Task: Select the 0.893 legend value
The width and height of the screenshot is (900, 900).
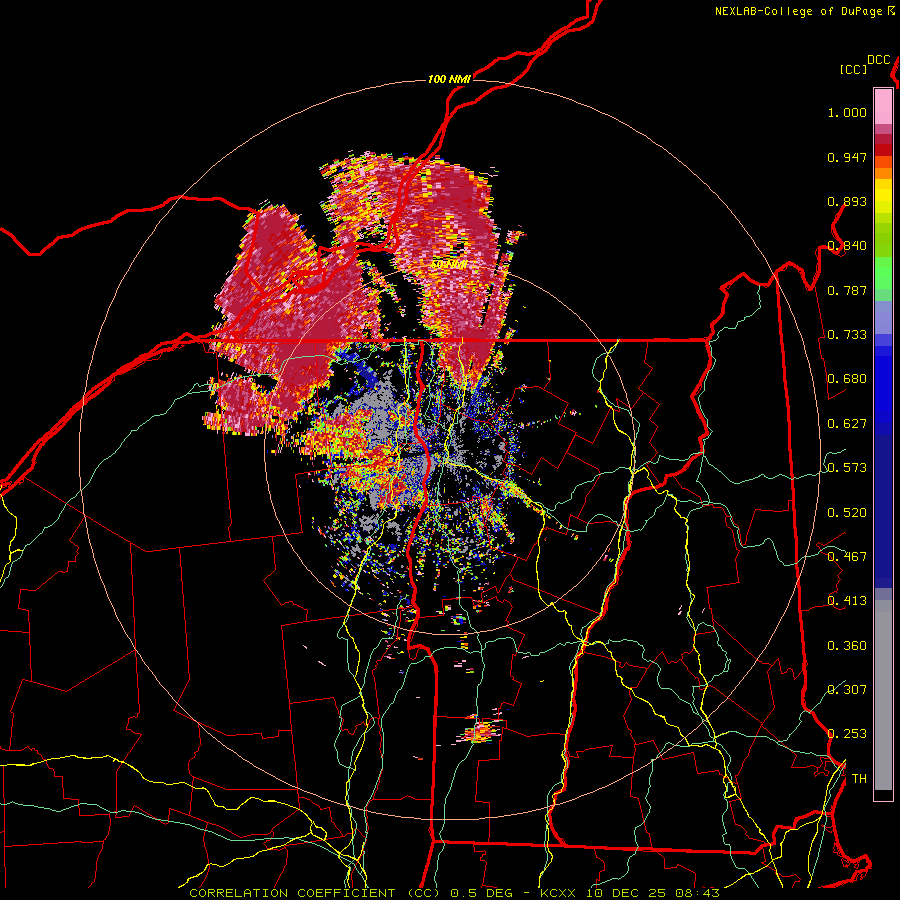Action: 847,201
